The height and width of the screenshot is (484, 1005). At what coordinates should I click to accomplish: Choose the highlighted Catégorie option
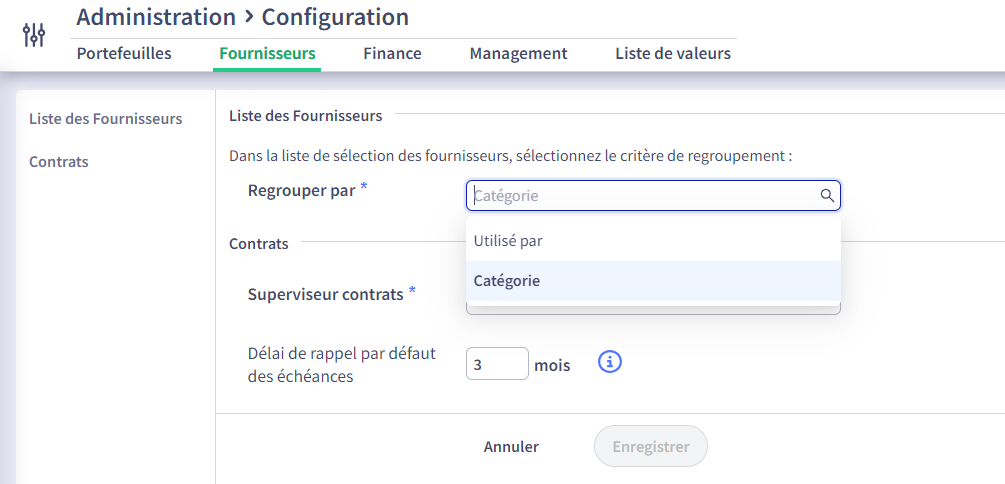653,281
